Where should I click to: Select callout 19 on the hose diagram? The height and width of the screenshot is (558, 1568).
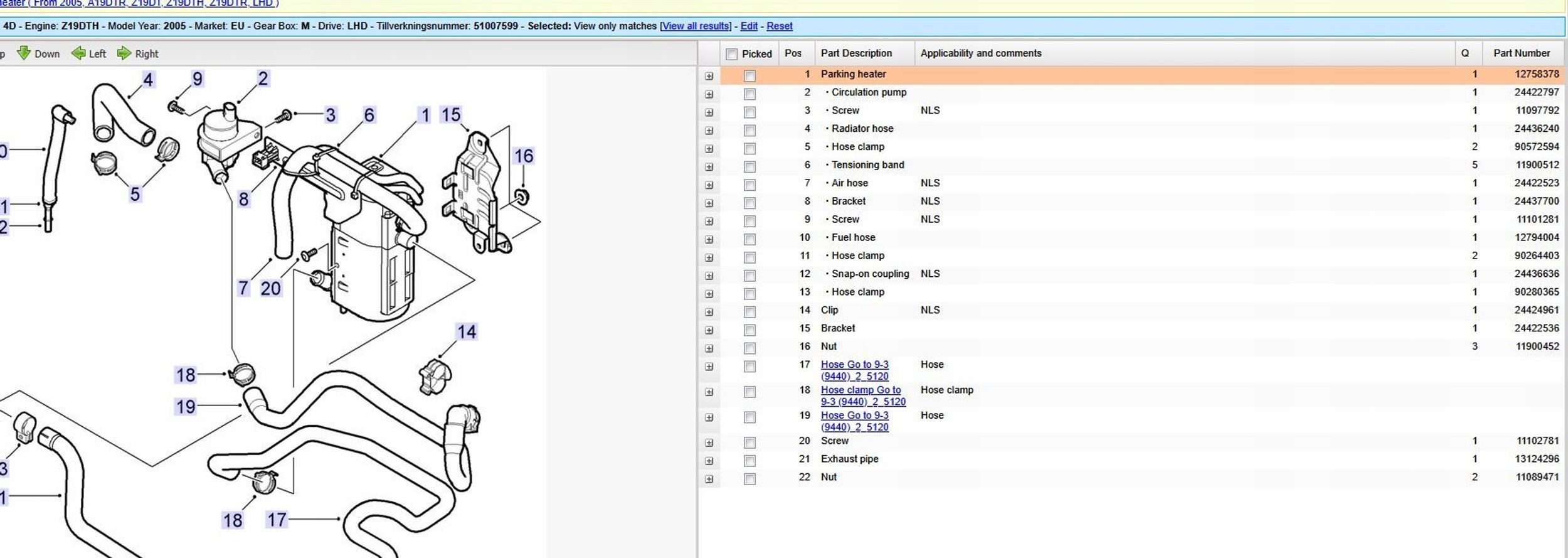coord(186,407)
